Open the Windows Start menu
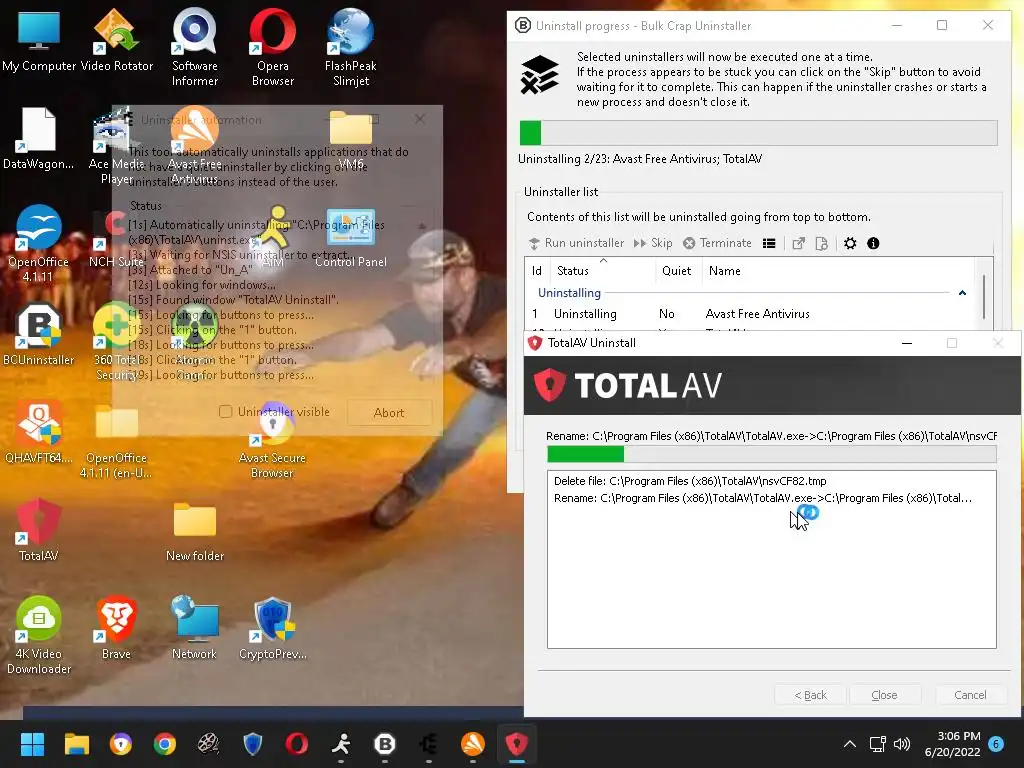Image resolution: width=1024 pixels, height=768 pixels. click(32, 744)
